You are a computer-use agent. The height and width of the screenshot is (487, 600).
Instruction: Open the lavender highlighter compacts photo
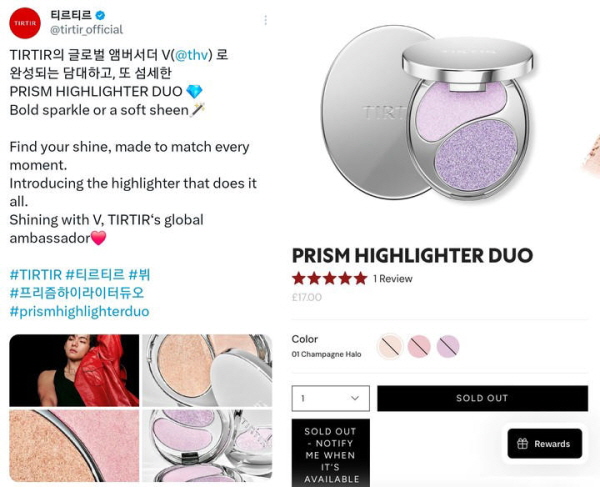pos(207,446)
